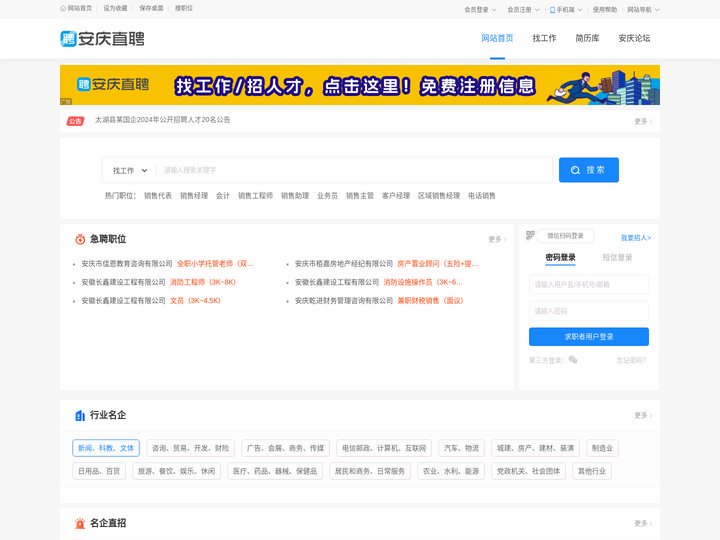
Task: Open the 文员 (3K~4.5K) job listing
Action: (195, 300)
